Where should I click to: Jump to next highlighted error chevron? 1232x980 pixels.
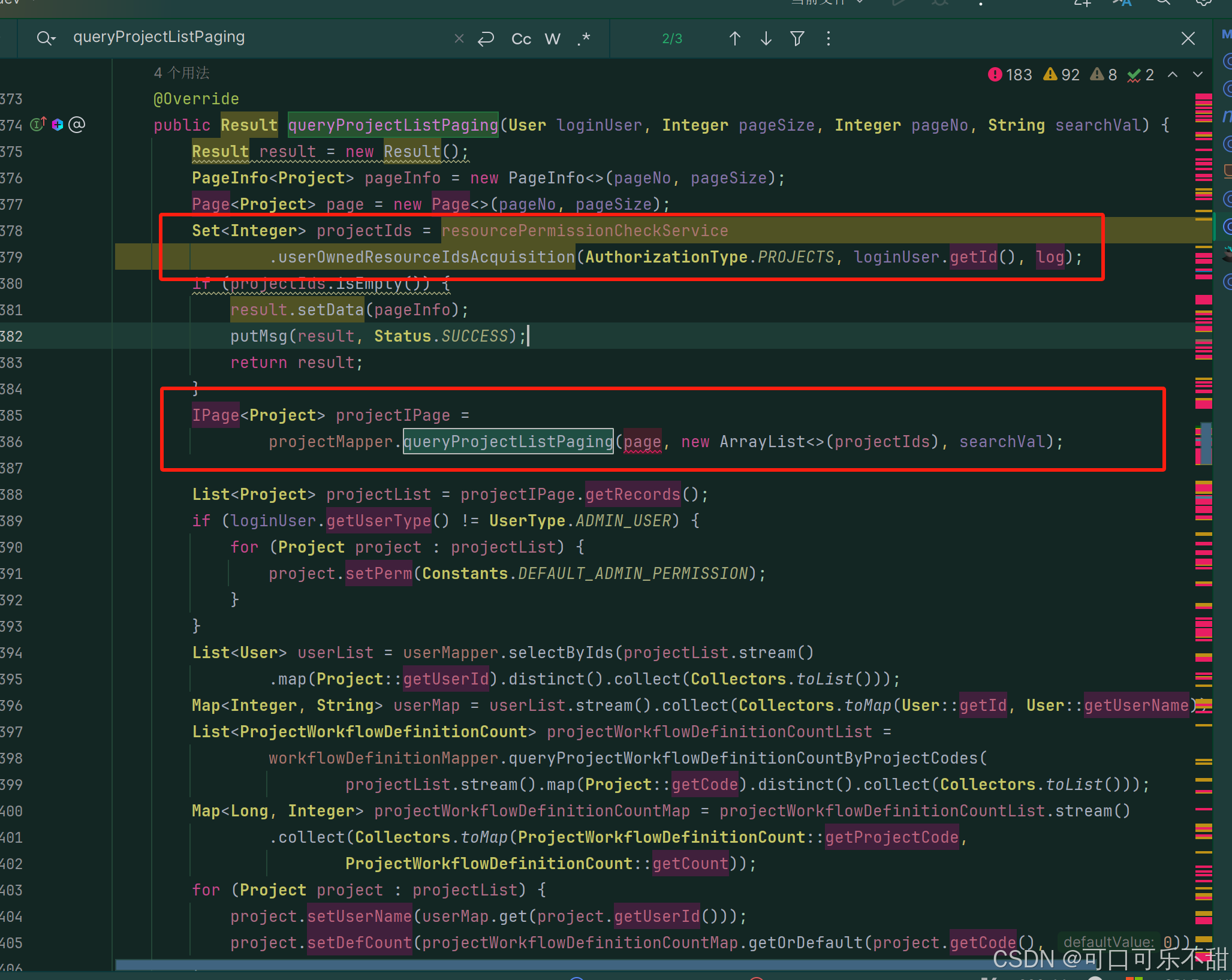[x=1198, y=75]
